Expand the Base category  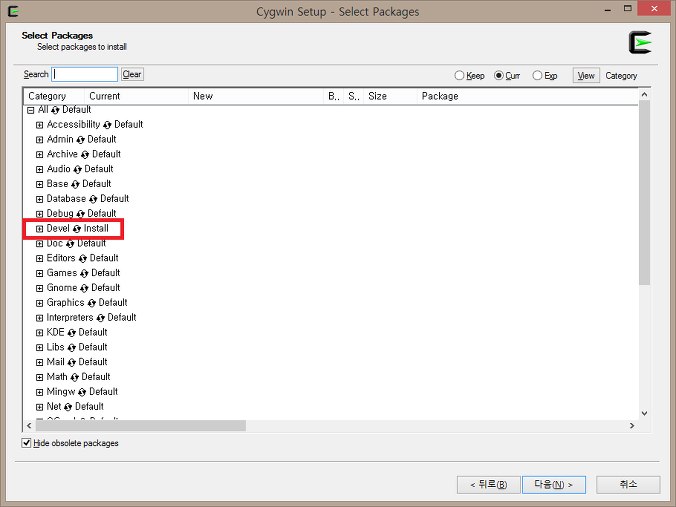[39, 185]
